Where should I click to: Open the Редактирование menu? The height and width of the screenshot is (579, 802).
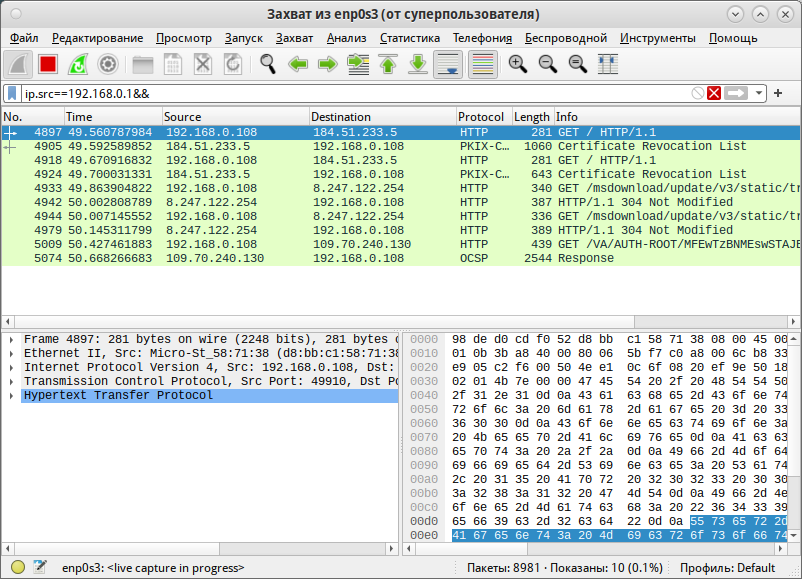tap(97, 38)
